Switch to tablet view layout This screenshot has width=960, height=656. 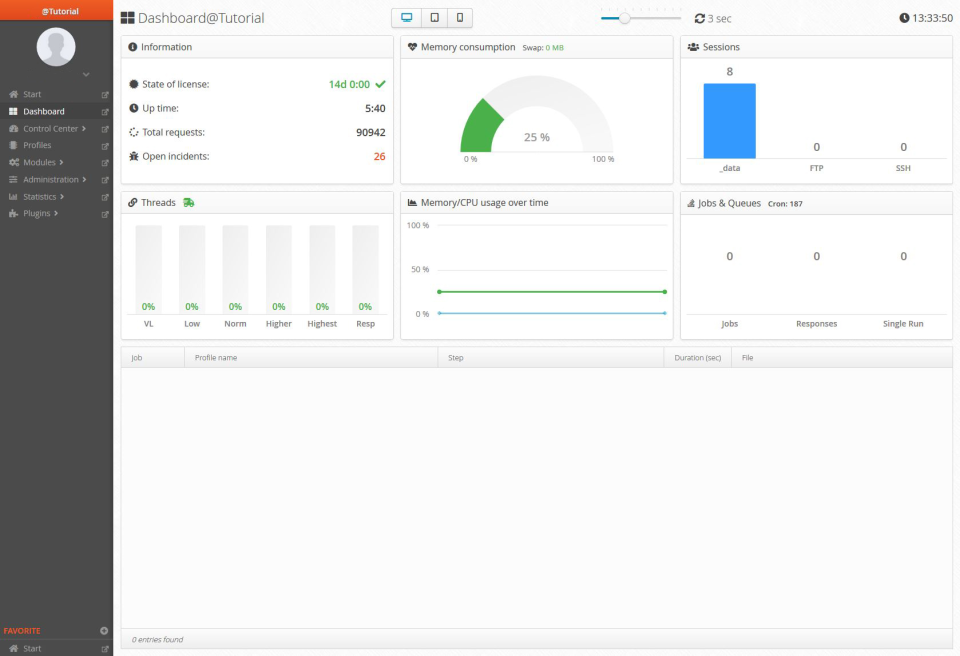[436, 17]
